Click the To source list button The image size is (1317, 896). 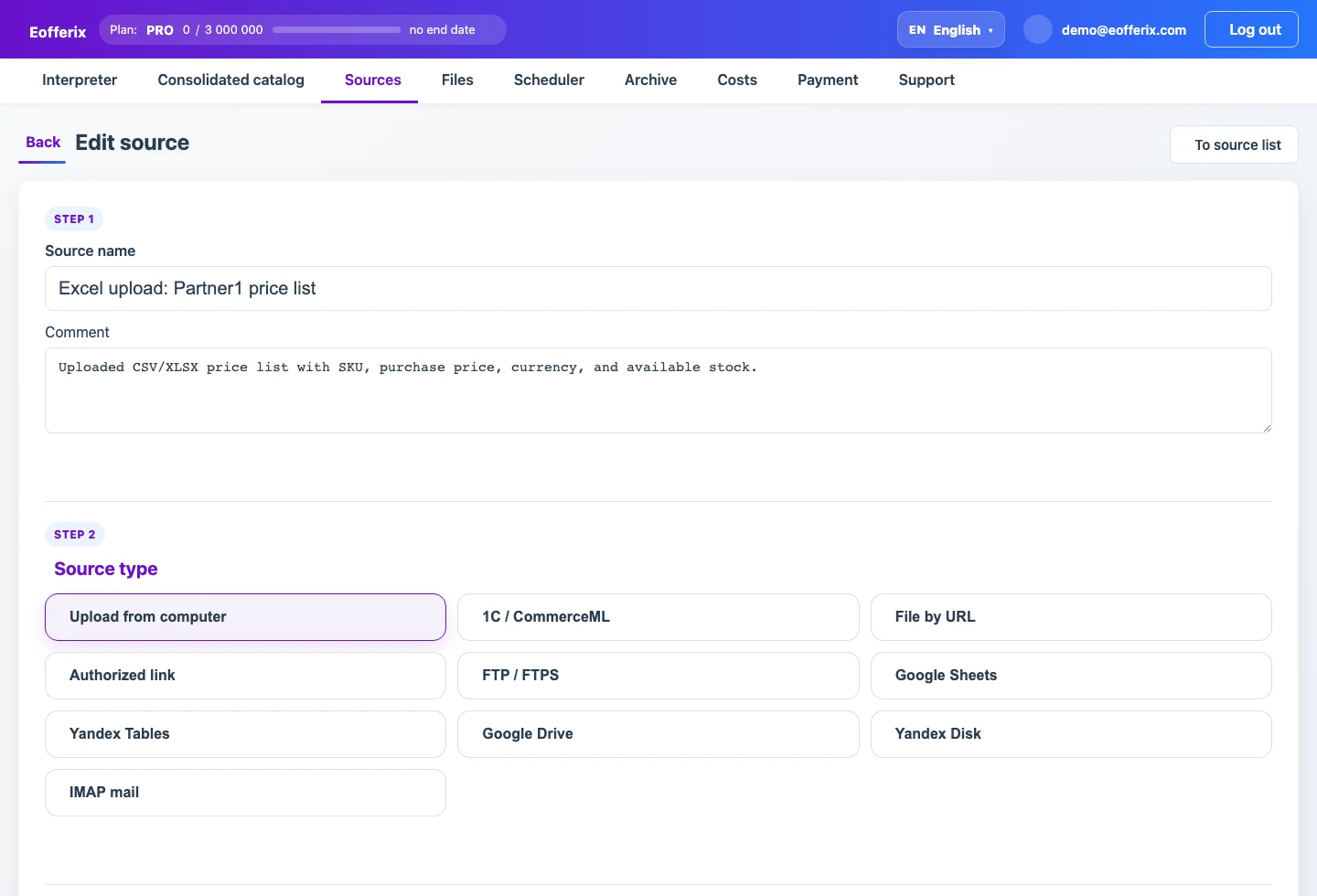pyautogui.click(x=1234, y=144)
